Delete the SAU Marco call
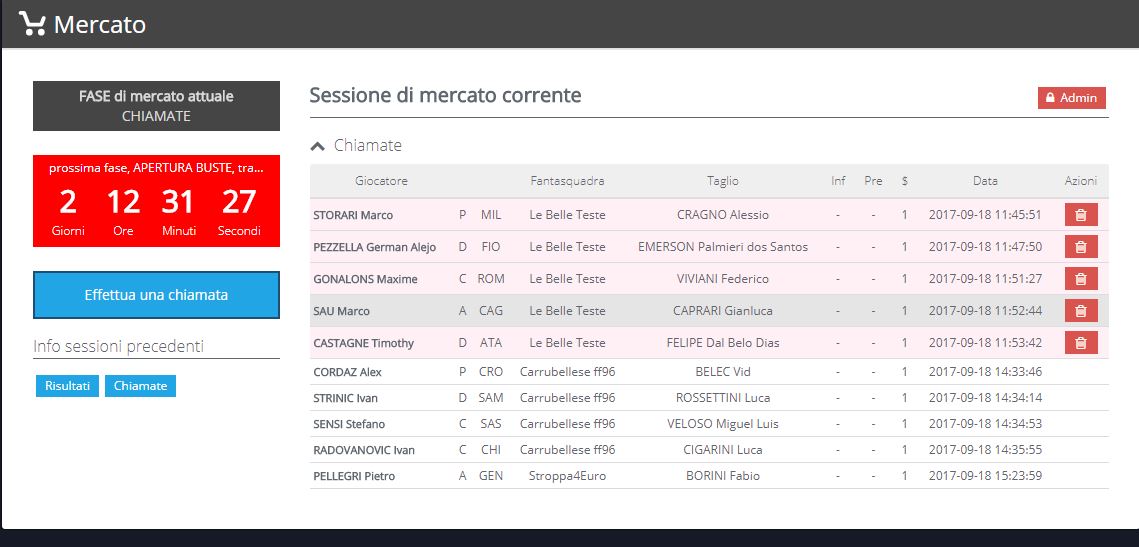This screenshot has height=547, width=1139. pyautogui.click(x=1080, y=311)
